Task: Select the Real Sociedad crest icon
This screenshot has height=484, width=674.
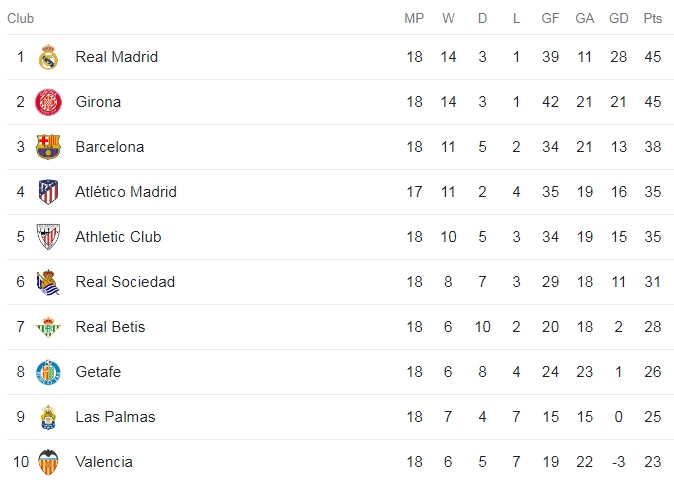Action: click(x=48, y=282)
